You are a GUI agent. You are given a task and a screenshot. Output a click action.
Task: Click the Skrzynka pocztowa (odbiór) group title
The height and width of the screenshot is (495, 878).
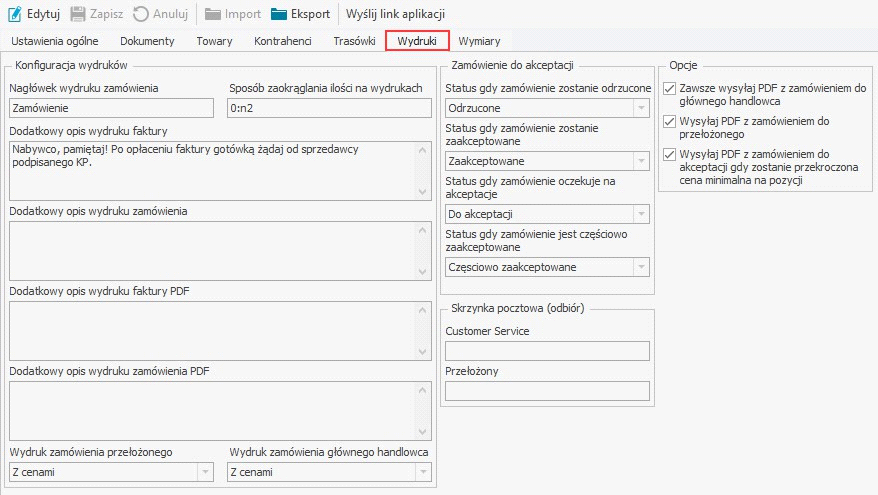pos(517,308)
